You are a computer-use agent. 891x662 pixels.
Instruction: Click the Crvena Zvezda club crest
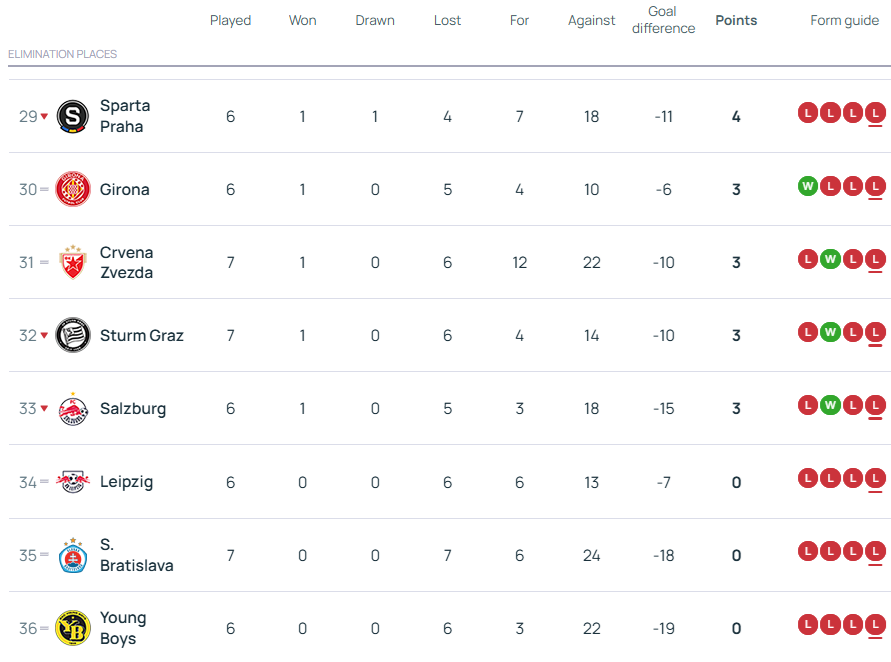[x=73, y=263]
